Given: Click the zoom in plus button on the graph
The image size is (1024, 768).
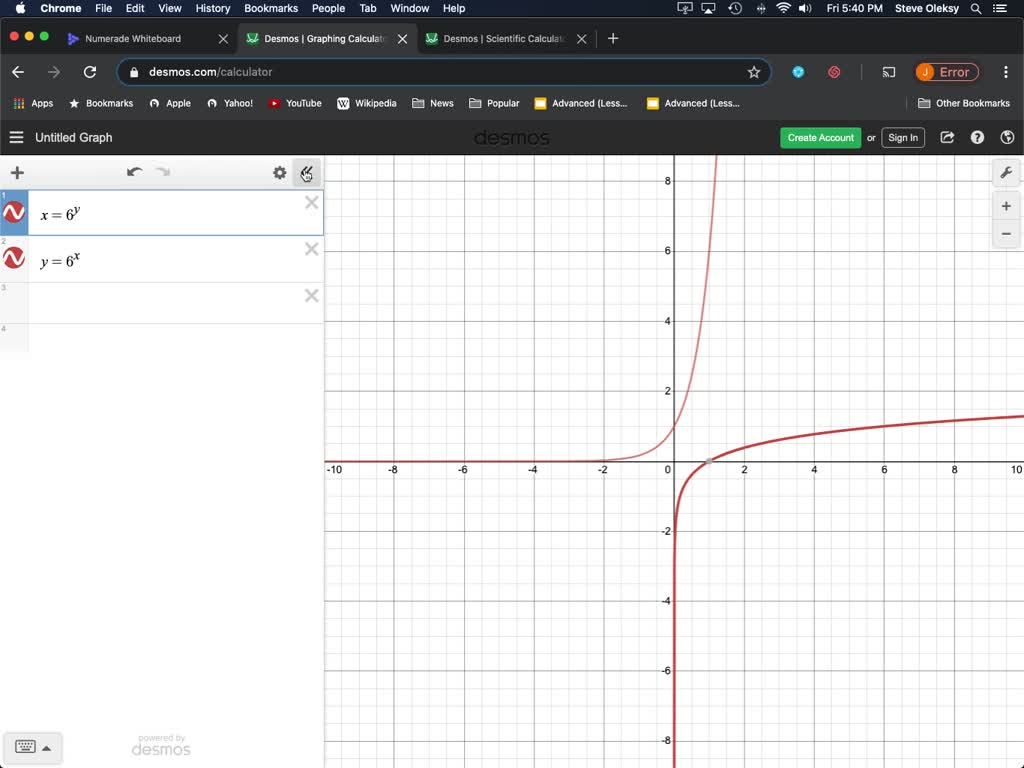Looking at the screenshot, I should pyautogui.click(x=1006, y=206).
